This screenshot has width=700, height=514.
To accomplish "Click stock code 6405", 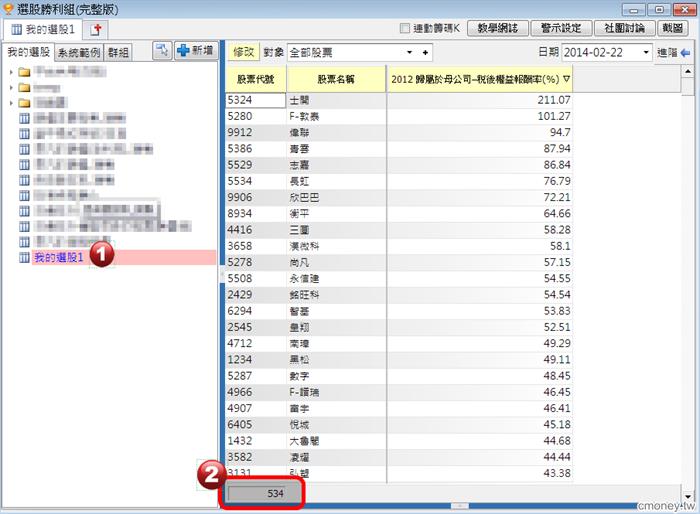I will (x=240, y=424).
